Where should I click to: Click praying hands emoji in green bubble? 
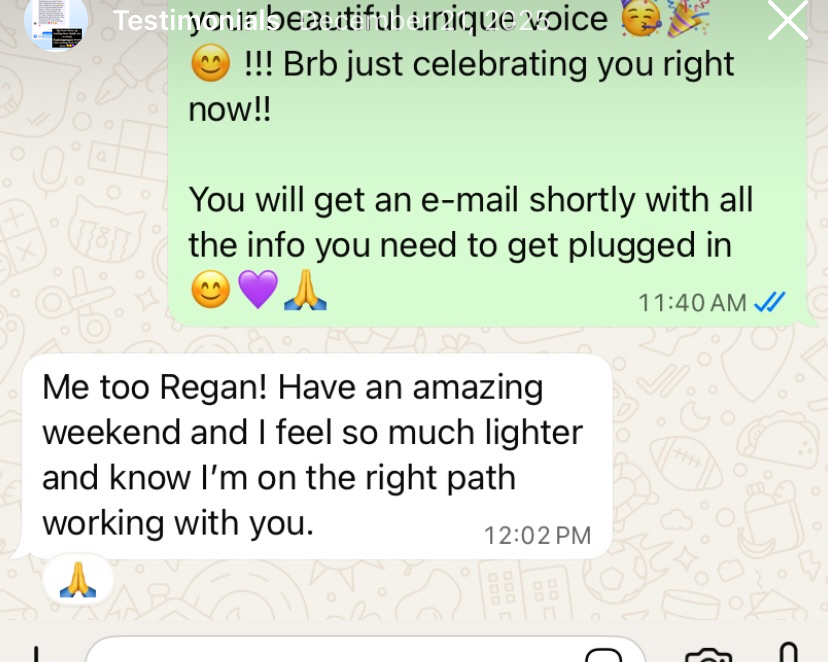tap(305, 289)
